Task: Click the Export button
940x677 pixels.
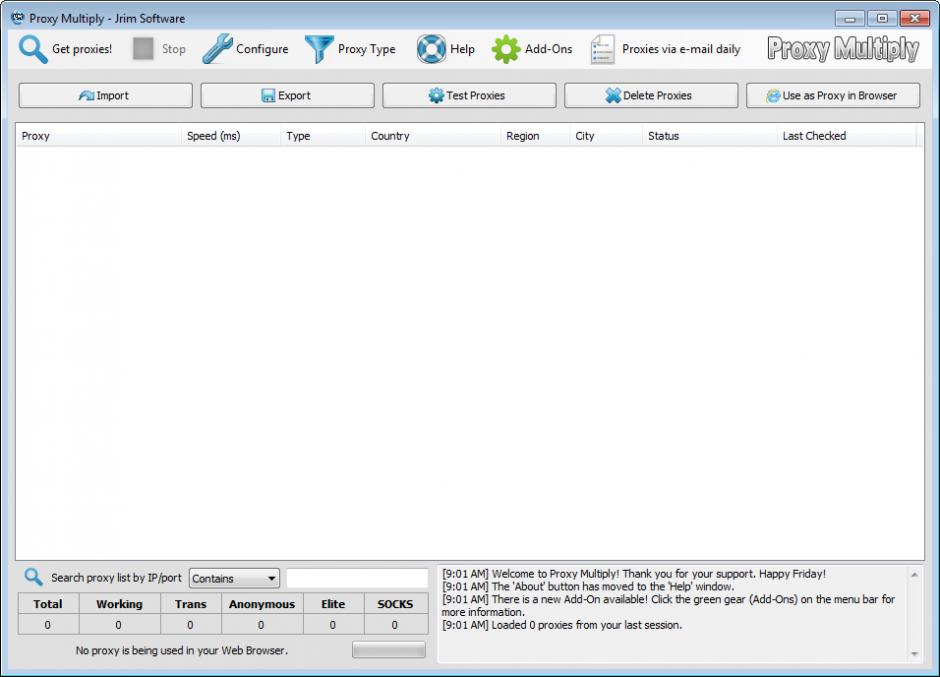Action: tap(287, 96)
